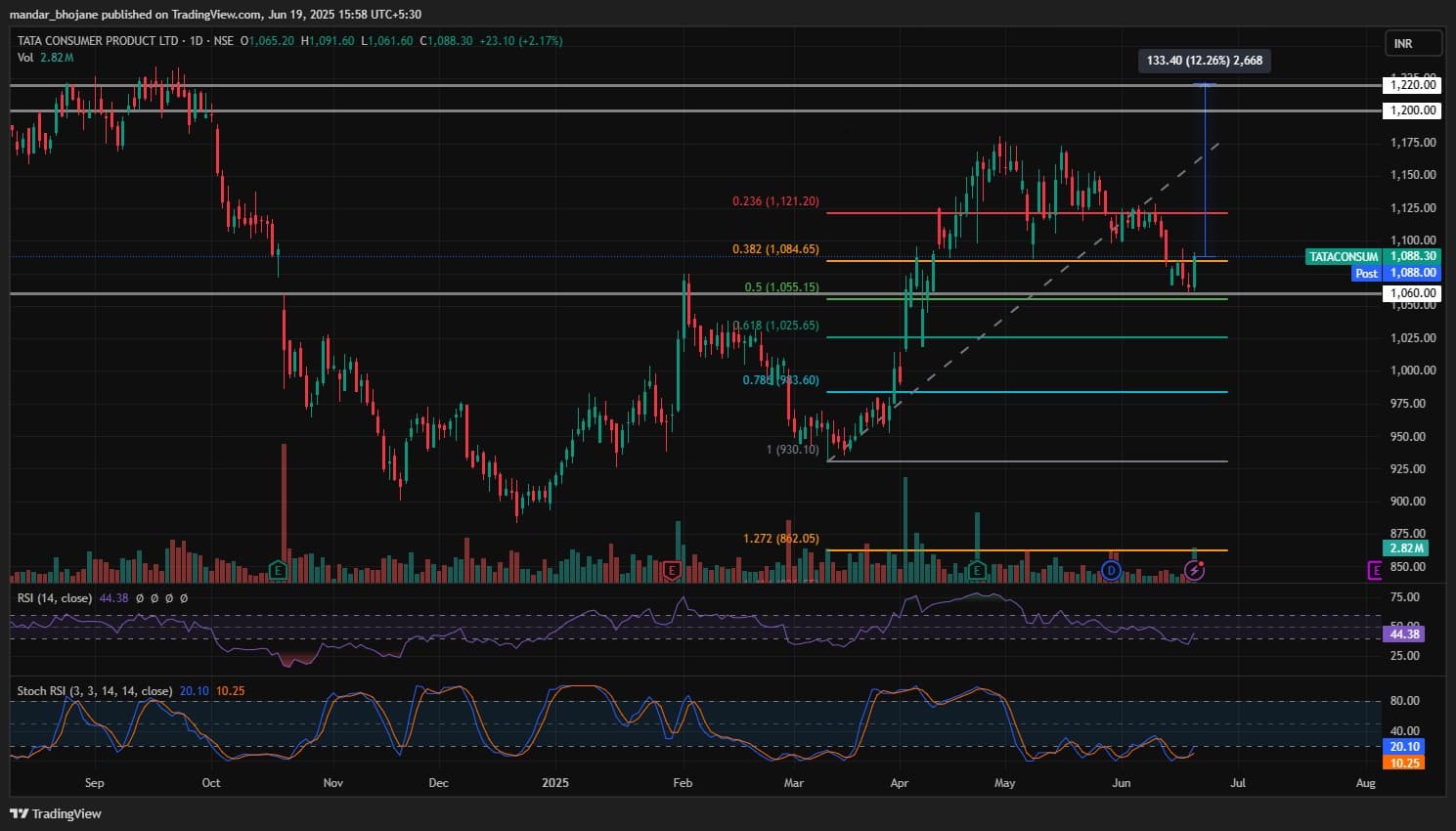Select the 1,060.00 horizontal line price label
The height and width of the screenshot is (831, 1456).
[x=1413, y=293]
